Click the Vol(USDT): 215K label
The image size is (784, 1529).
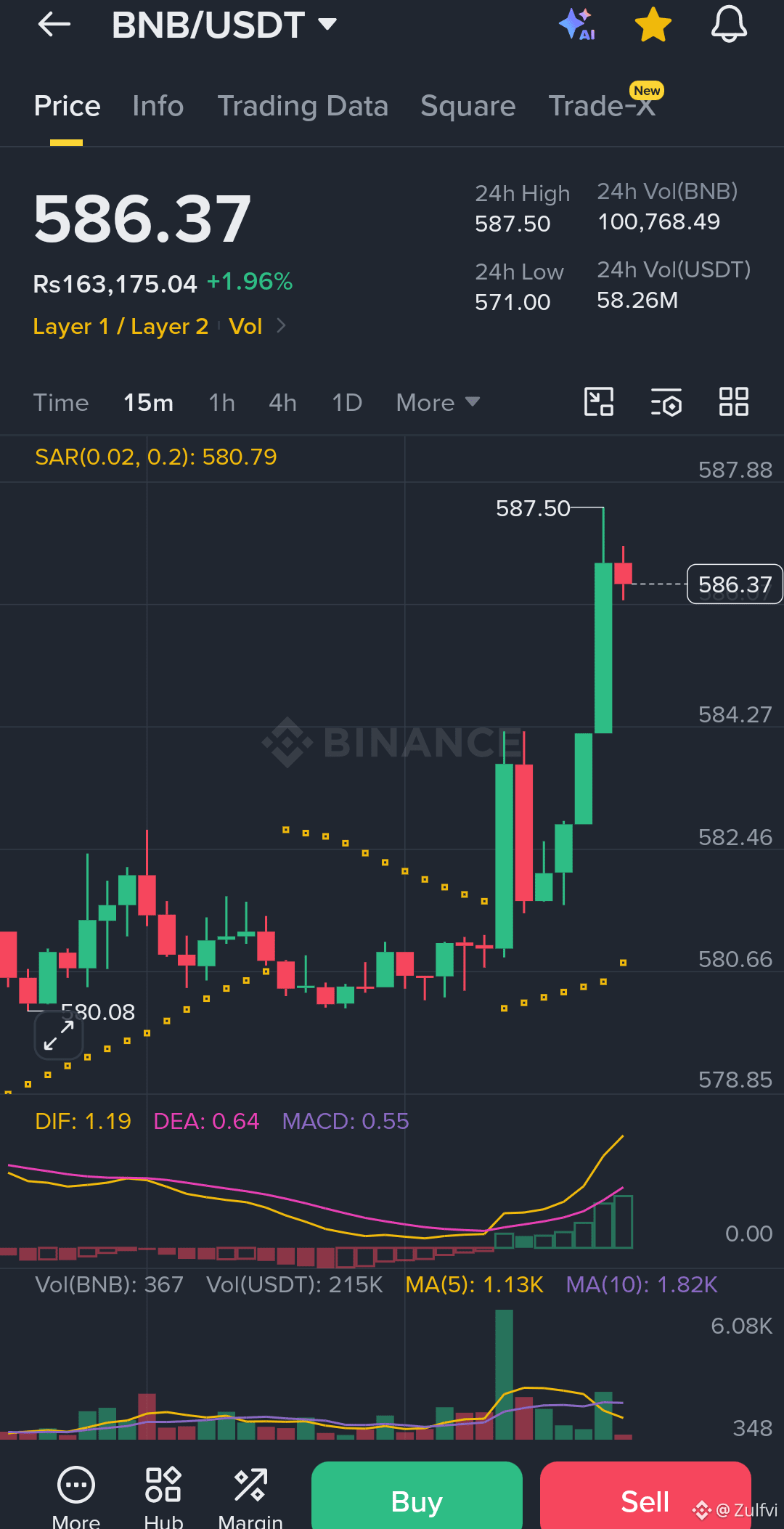(294, 1284)
